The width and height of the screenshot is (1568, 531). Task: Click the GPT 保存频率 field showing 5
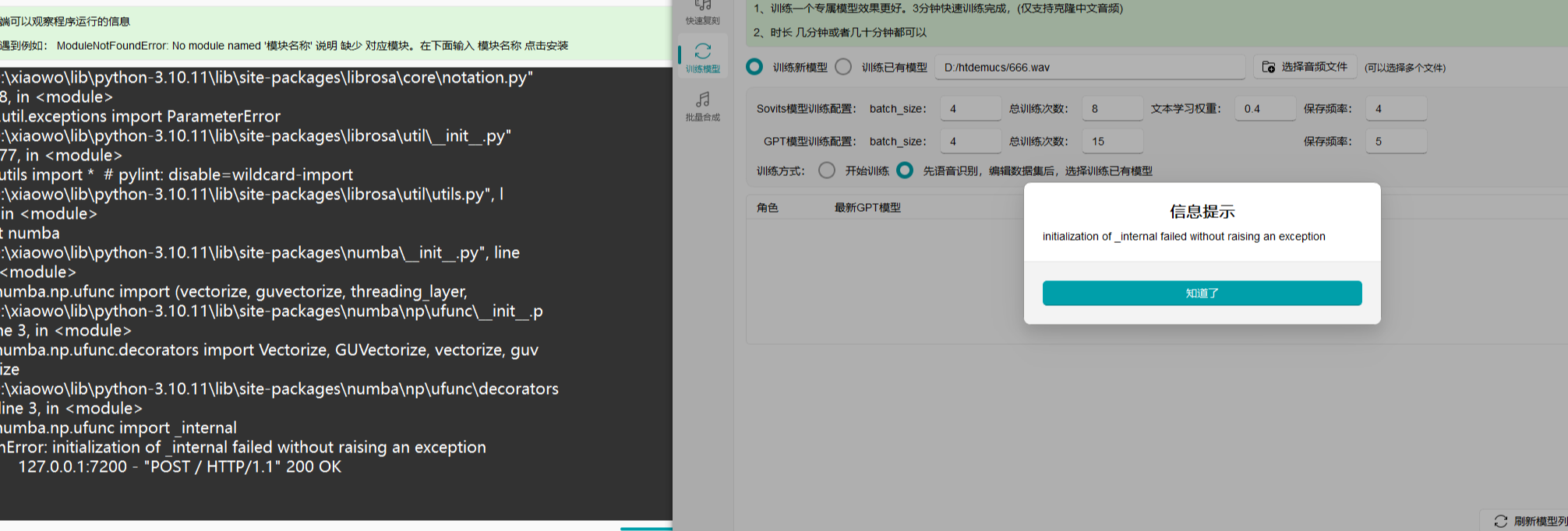pos(1396,142)
